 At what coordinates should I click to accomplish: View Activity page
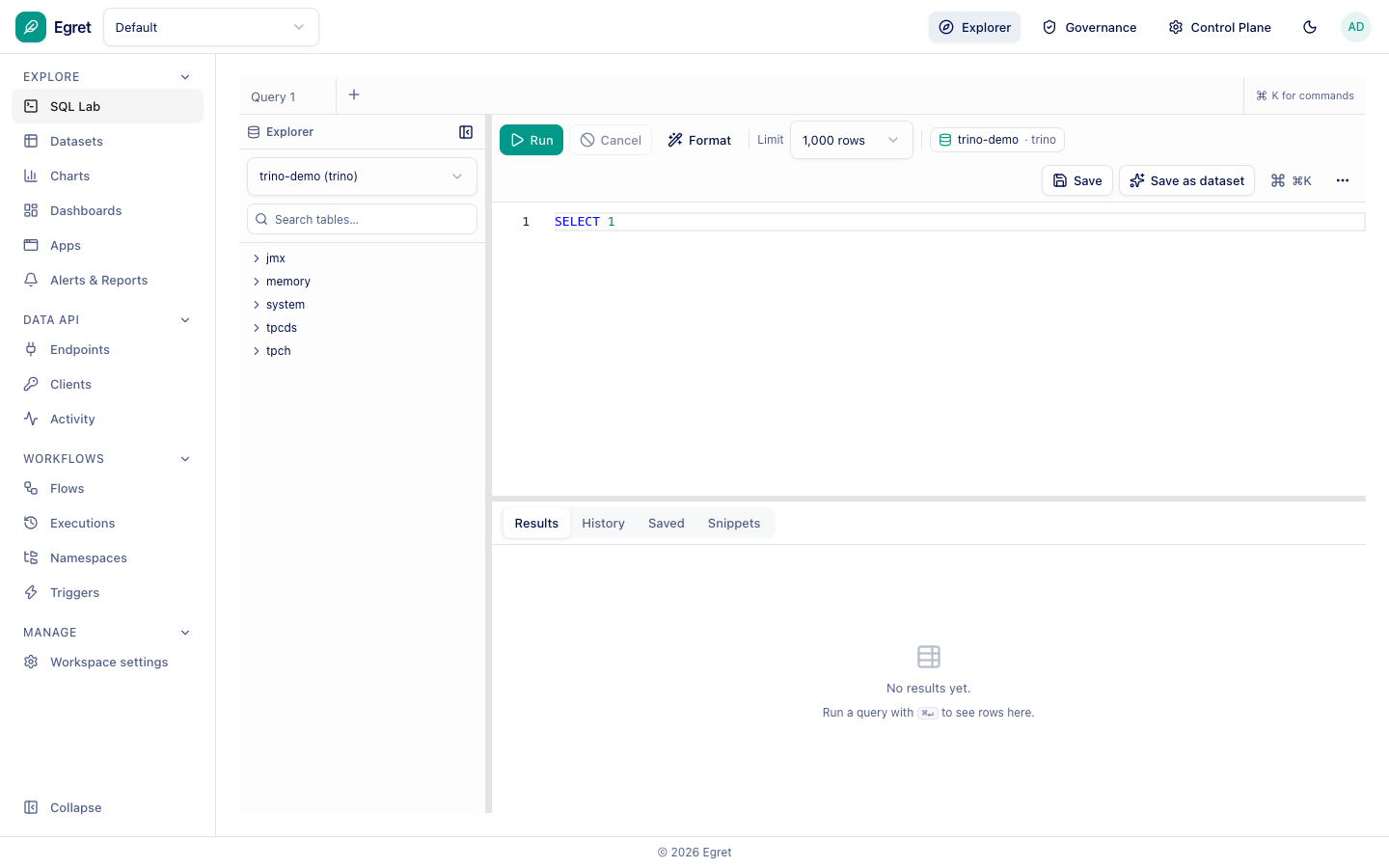pyautogui.click(x=107, y=419)
